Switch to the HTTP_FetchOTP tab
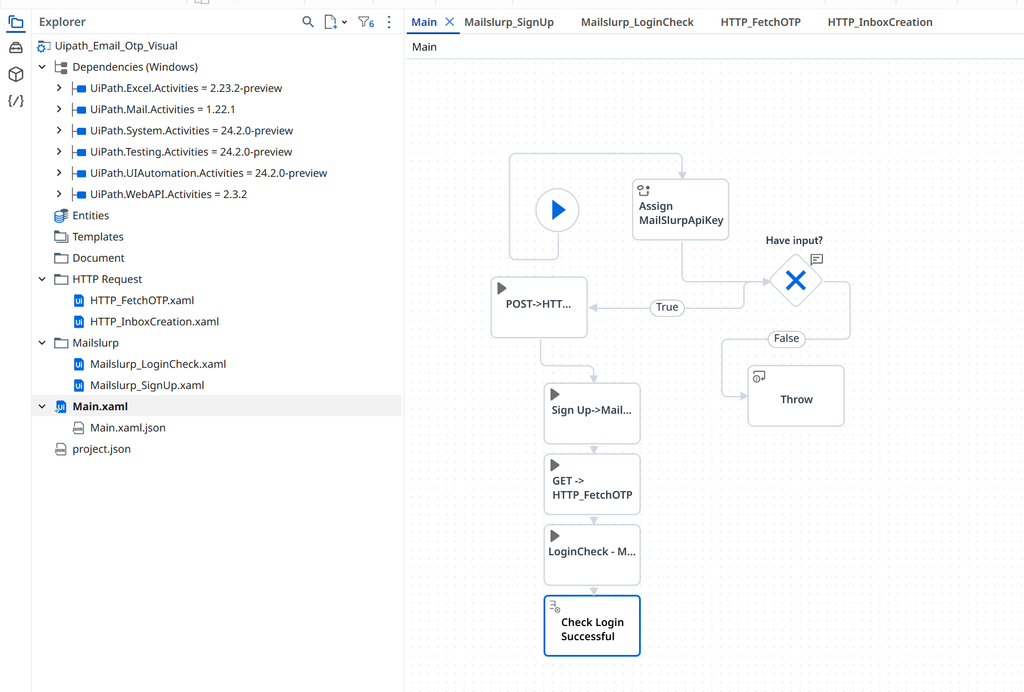This screenshot has width=1024, height=692. coord(761,22)
